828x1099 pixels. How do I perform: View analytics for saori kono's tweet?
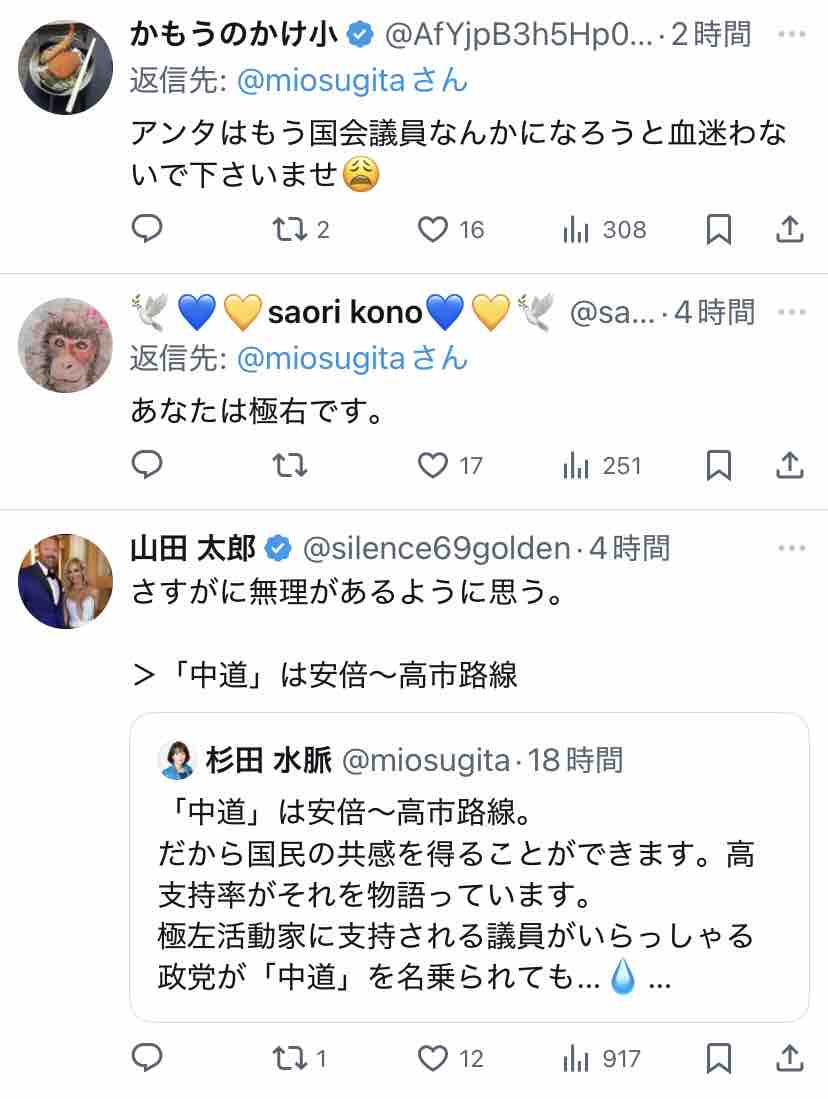pyautogui.click(x=577, y=465)
